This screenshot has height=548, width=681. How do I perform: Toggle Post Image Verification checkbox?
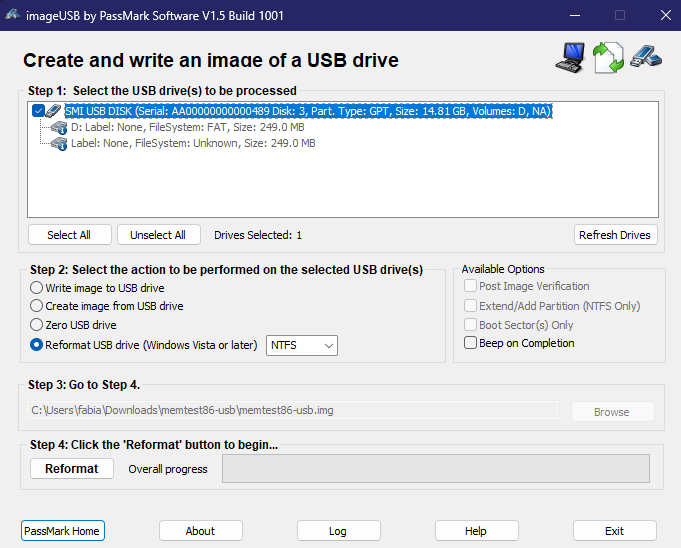pos(470,286)
